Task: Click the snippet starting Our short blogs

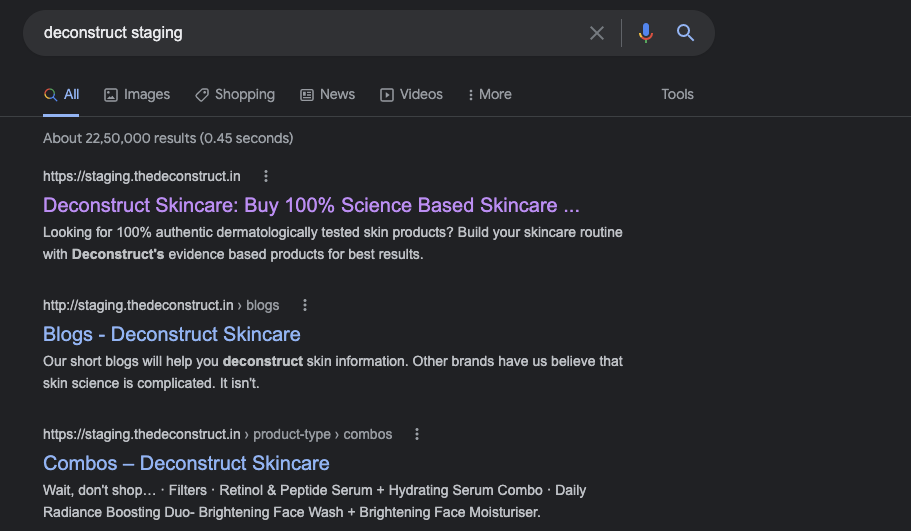Action: (x=333, y=372)
